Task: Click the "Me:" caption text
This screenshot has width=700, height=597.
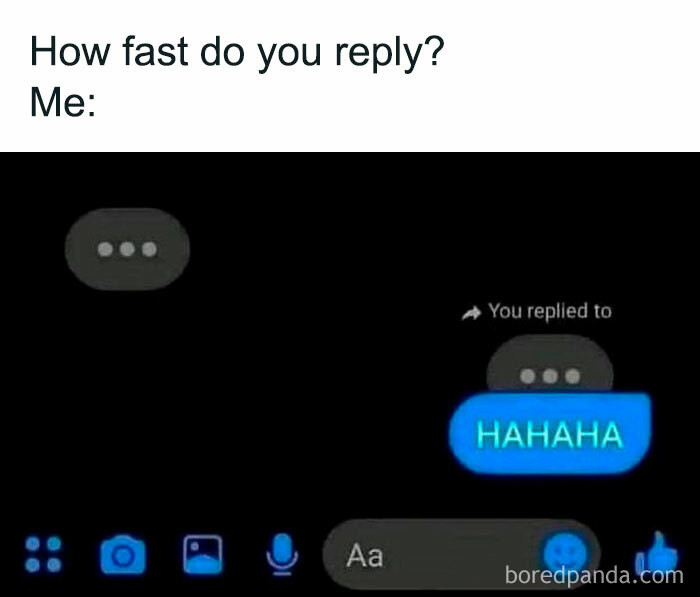Action: click(x=62, y=102)
